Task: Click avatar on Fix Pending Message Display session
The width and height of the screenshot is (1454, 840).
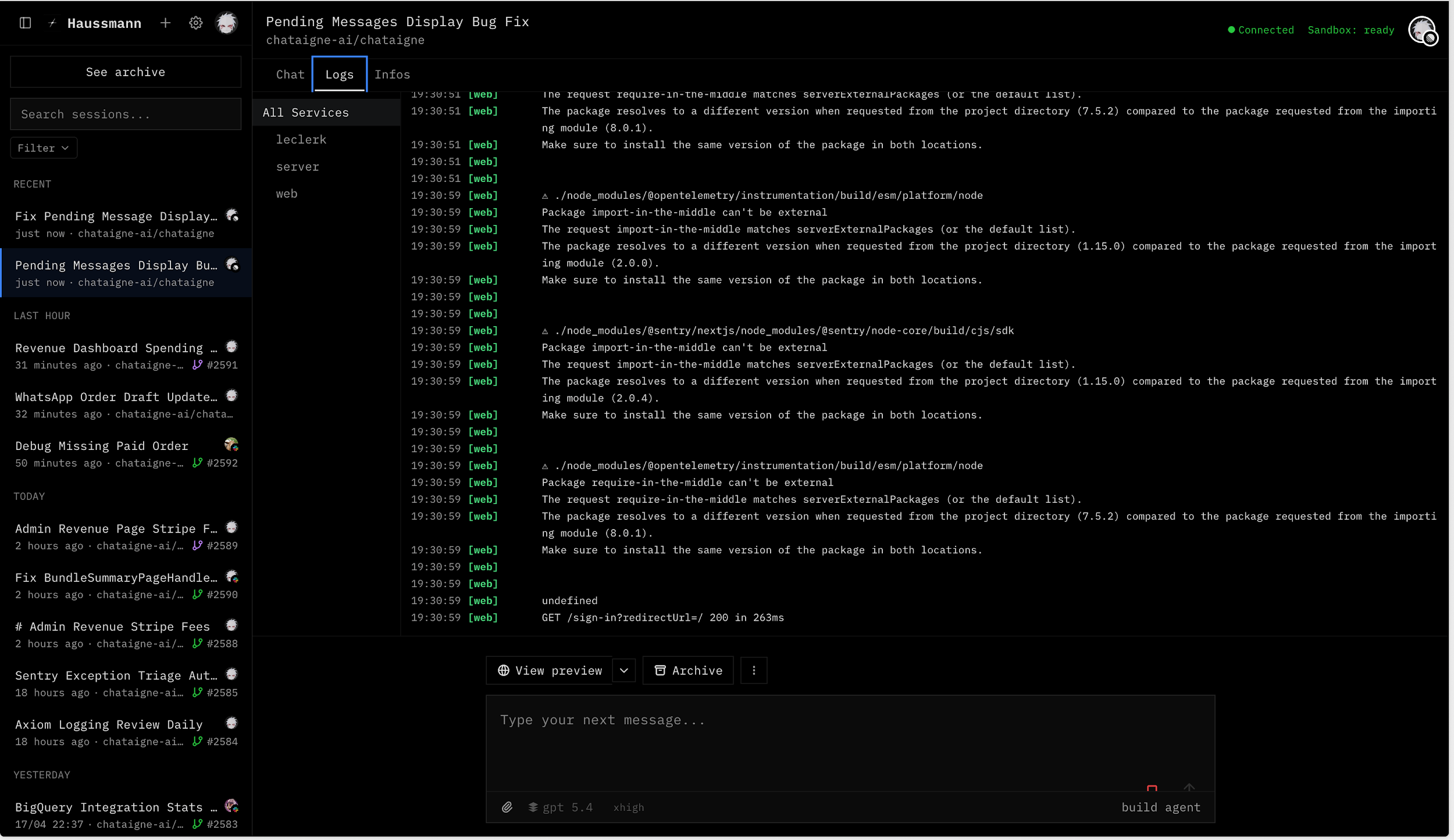Action: tap(232, 216)
